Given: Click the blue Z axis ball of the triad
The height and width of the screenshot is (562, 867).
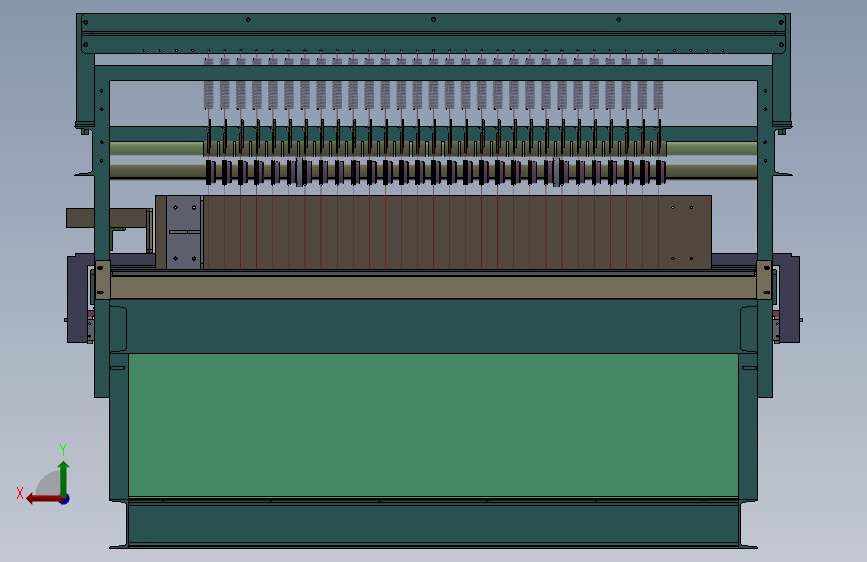Looking at the screenshot, I should pyautogui.click(x=65, y=499).
